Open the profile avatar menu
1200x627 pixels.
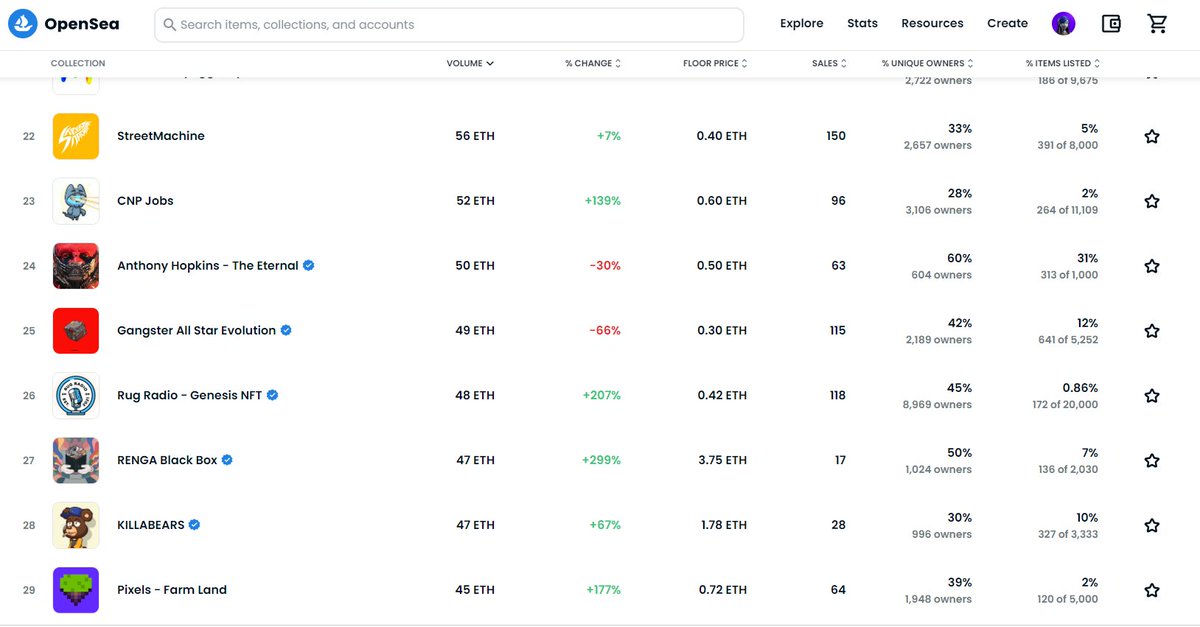[x=1064, y=24]
